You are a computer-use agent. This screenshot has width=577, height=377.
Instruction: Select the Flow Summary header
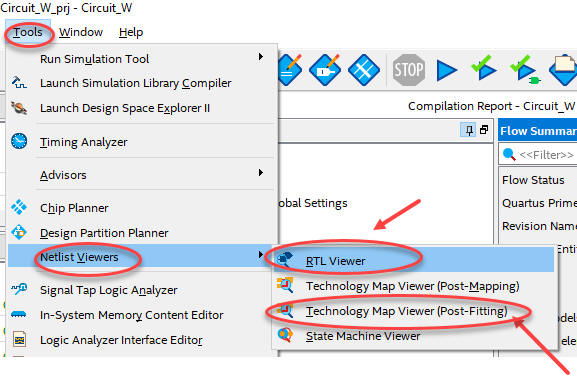pyautogui.click(x=538, y=131)
